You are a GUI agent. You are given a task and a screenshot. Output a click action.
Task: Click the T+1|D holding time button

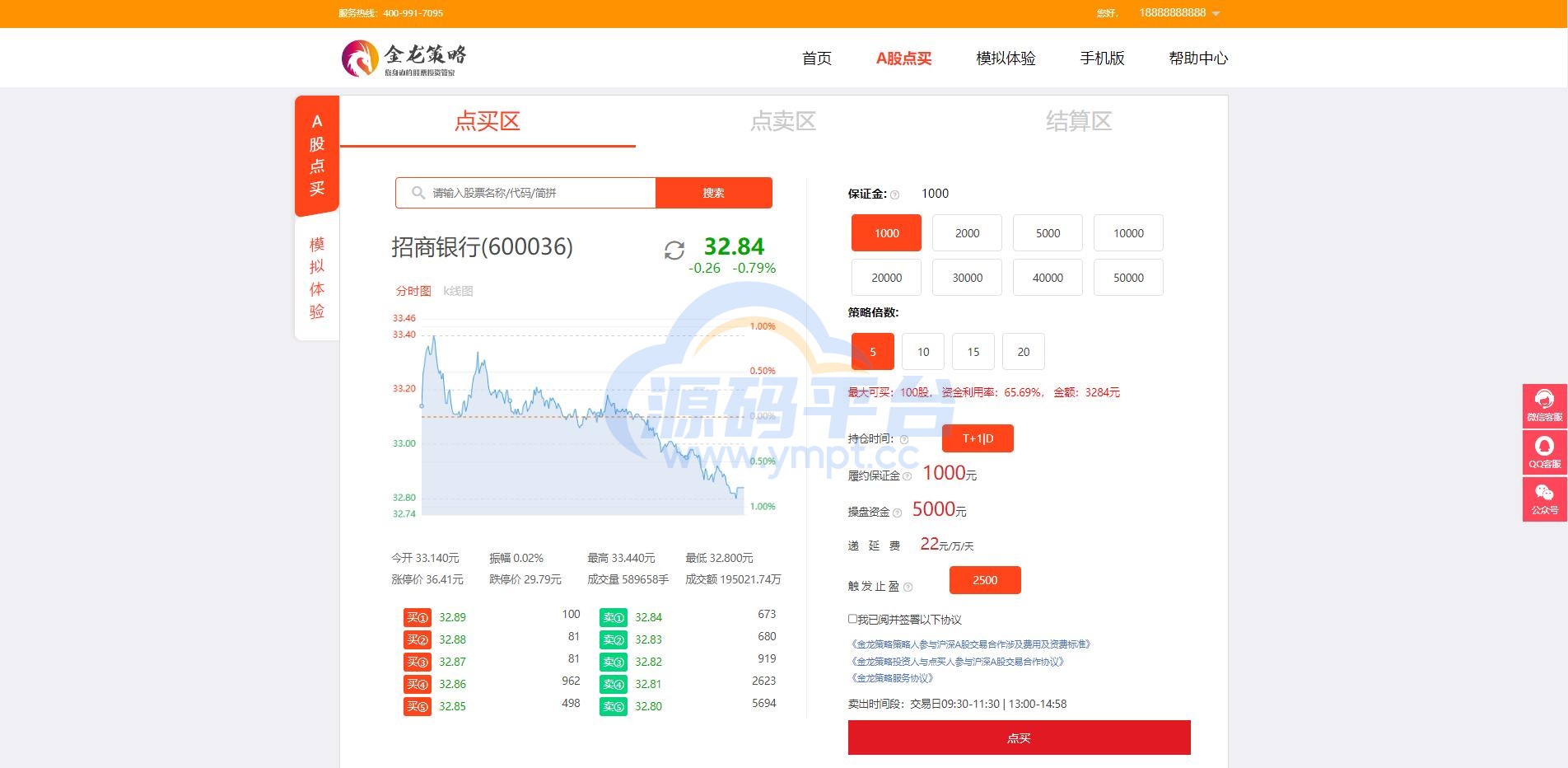coord(978,438)
